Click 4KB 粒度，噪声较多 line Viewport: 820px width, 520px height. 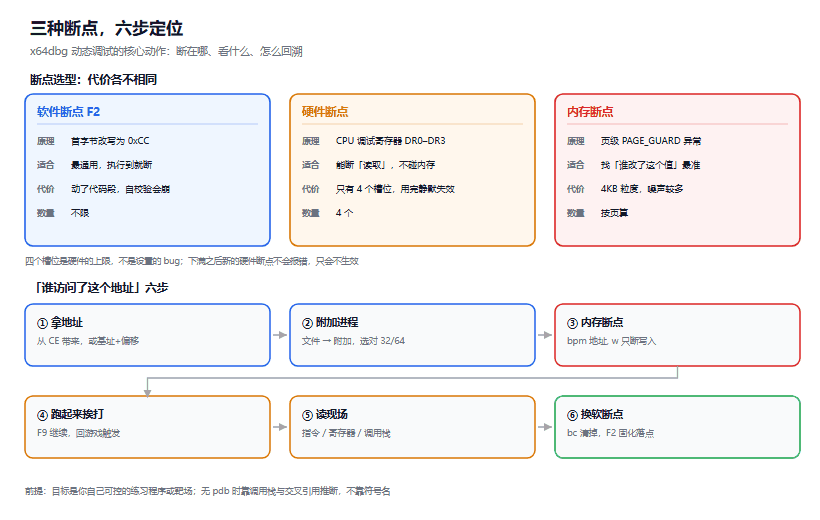(x=642, y=189)
